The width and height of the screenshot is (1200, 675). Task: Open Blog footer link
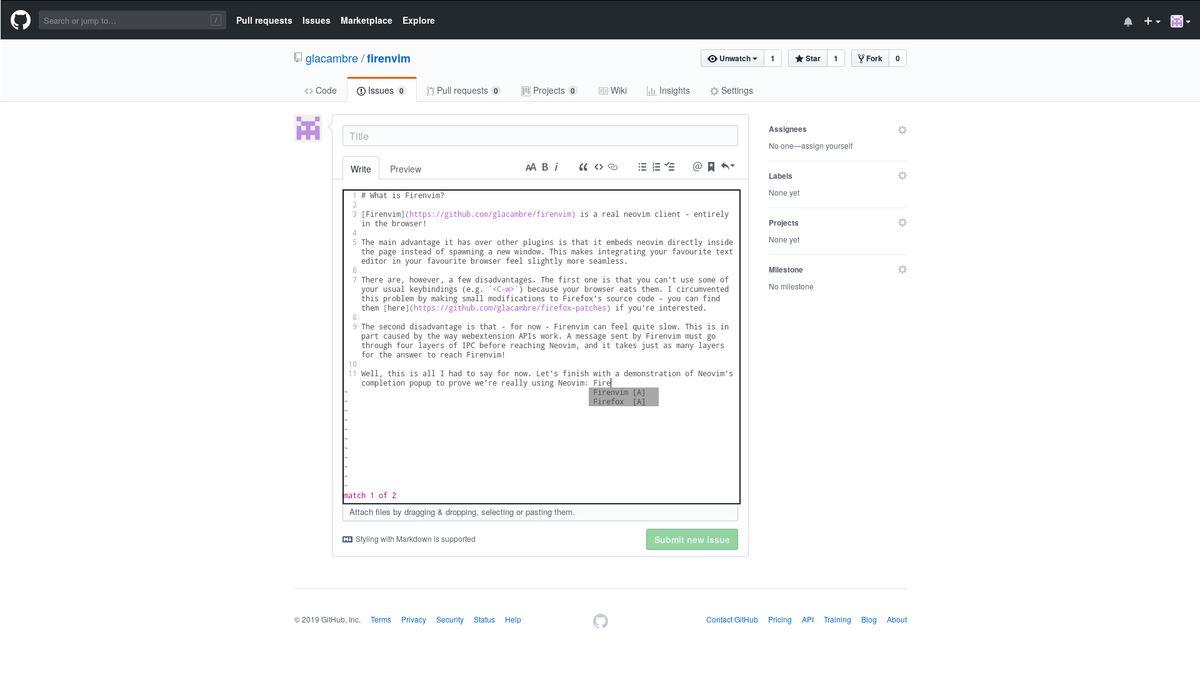[x=869, y=620]
